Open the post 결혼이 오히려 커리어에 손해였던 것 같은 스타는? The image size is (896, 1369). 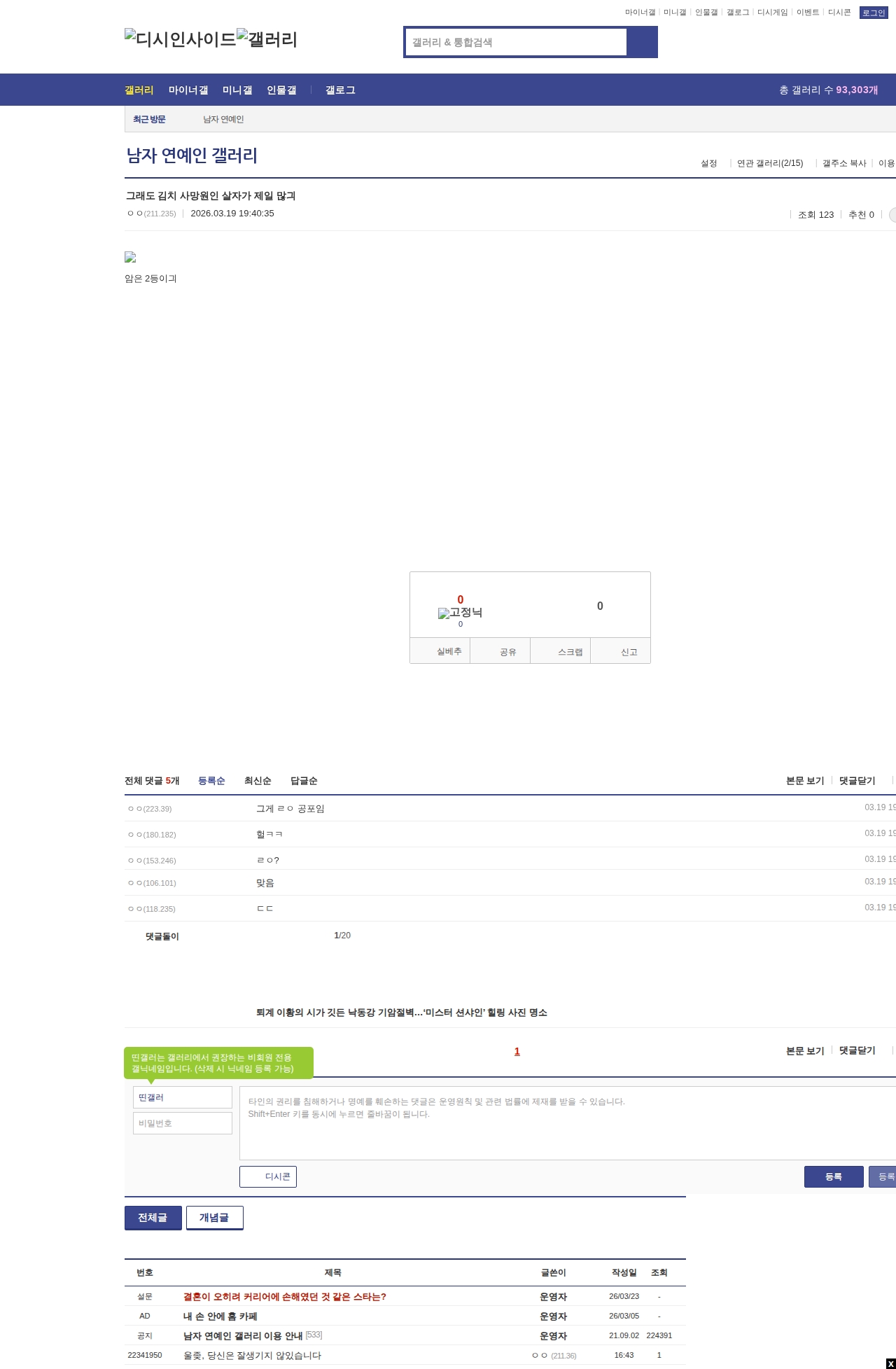tap(285, 1297)
